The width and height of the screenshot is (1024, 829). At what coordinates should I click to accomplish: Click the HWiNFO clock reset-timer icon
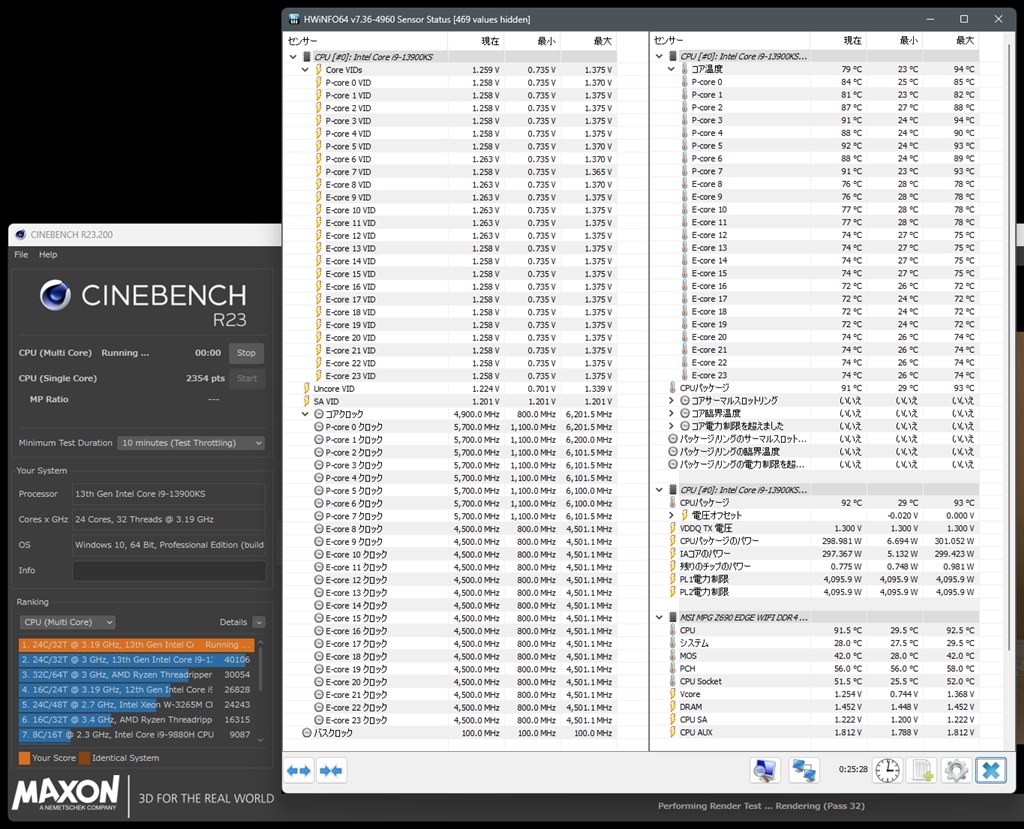tap(888, 771)
